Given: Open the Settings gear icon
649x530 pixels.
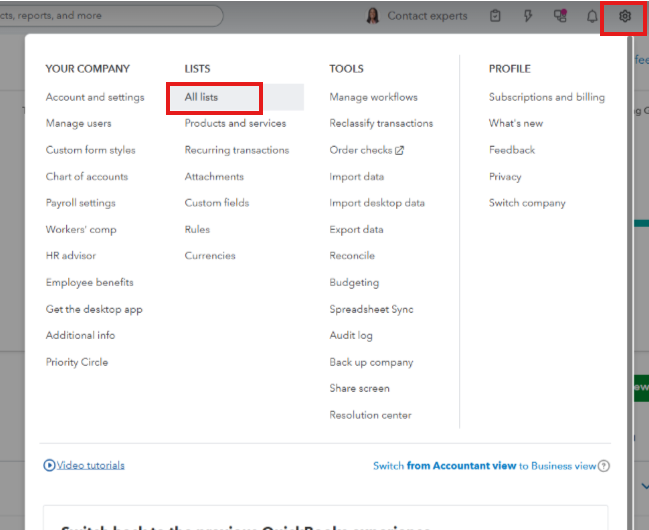Looking at the screenshot, I should pyautogui.click(x=624, y=16).
